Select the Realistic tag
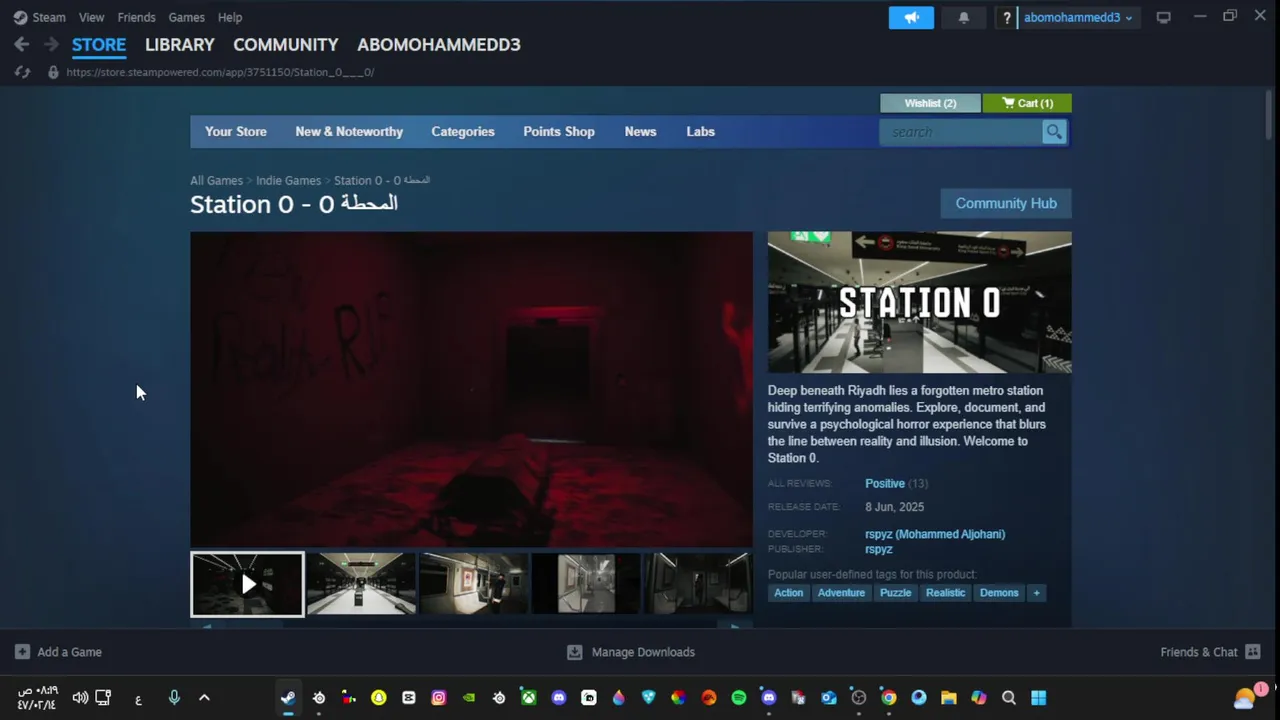Screen dimensions: 1280x720 [x=945, y=593]
